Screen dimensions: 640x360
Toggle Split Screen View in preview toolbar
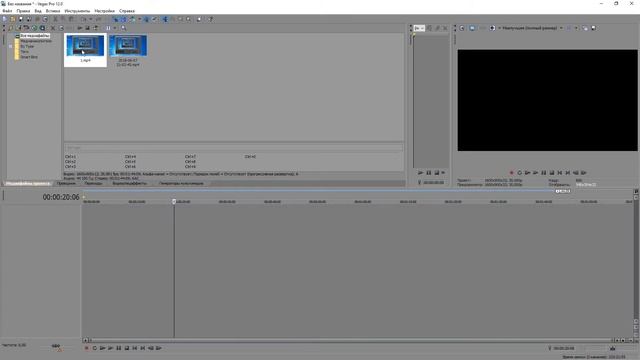coord(492,28)
